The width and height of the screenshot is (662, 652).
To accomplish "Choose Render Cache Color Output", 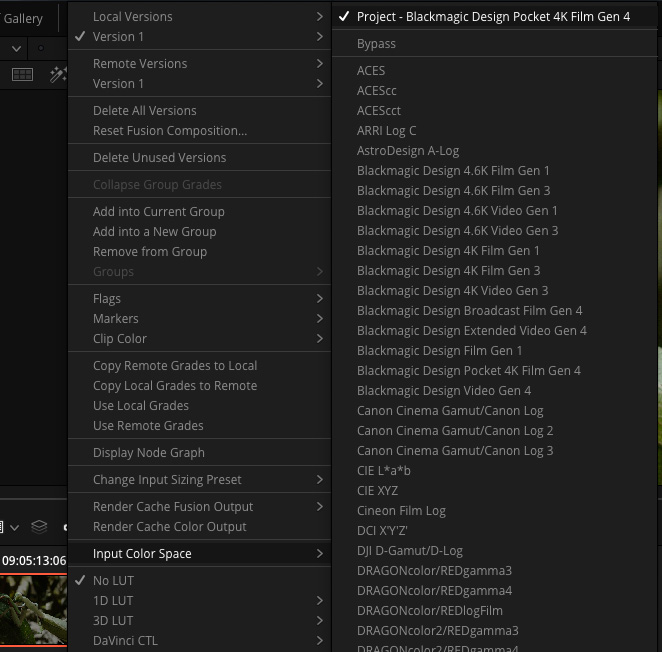I will tap(199, 527).
